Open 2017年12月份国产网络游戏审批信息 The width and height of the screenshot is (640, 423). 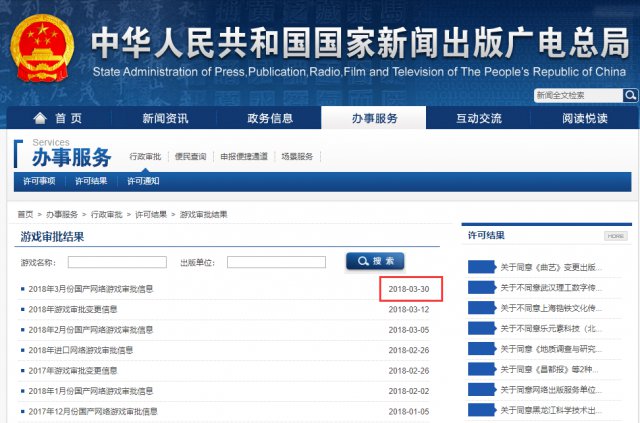point(93,412)
